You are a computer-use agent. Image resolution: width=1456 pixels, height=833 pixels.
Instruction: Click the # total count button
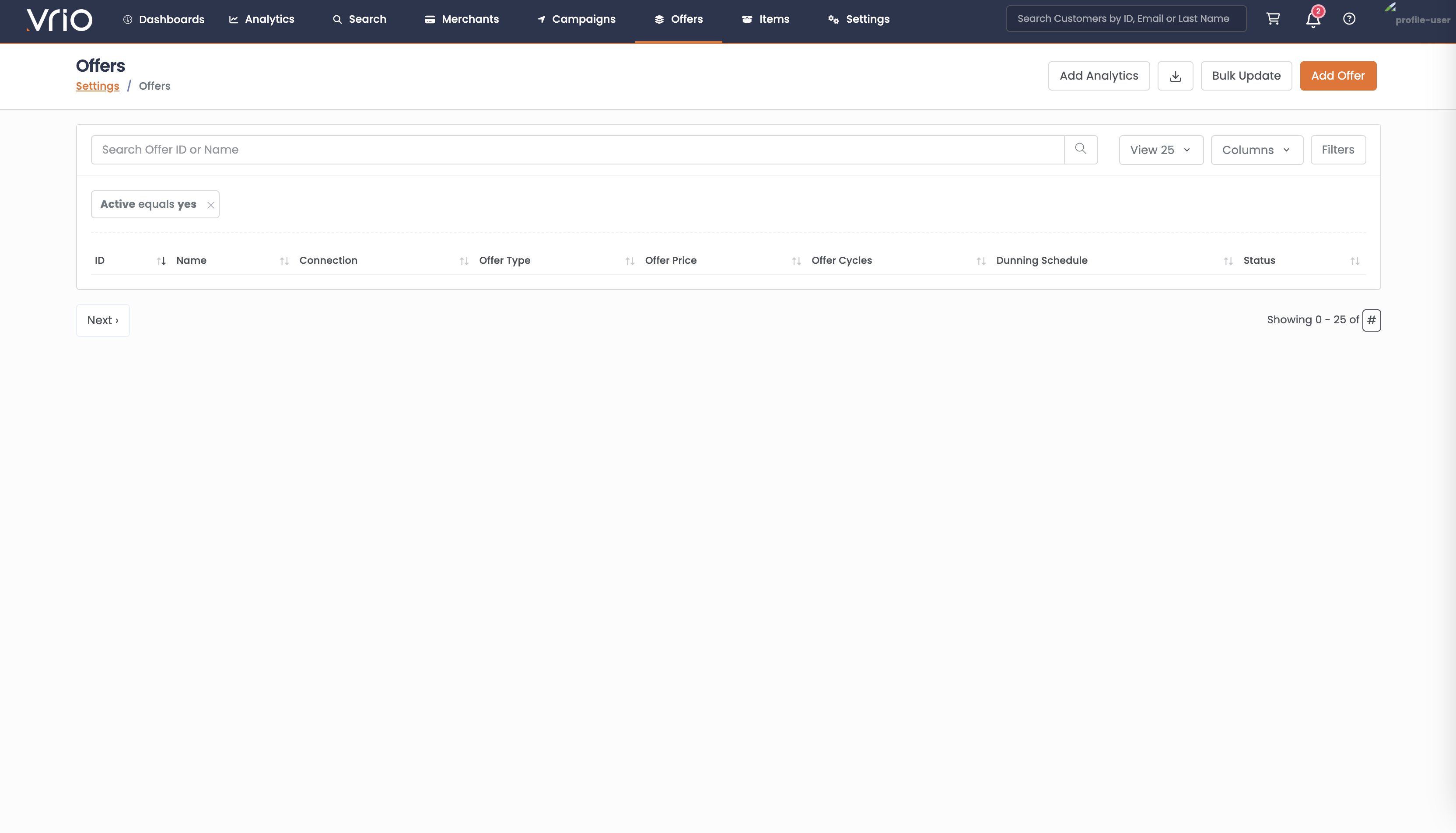[1371, 320]
